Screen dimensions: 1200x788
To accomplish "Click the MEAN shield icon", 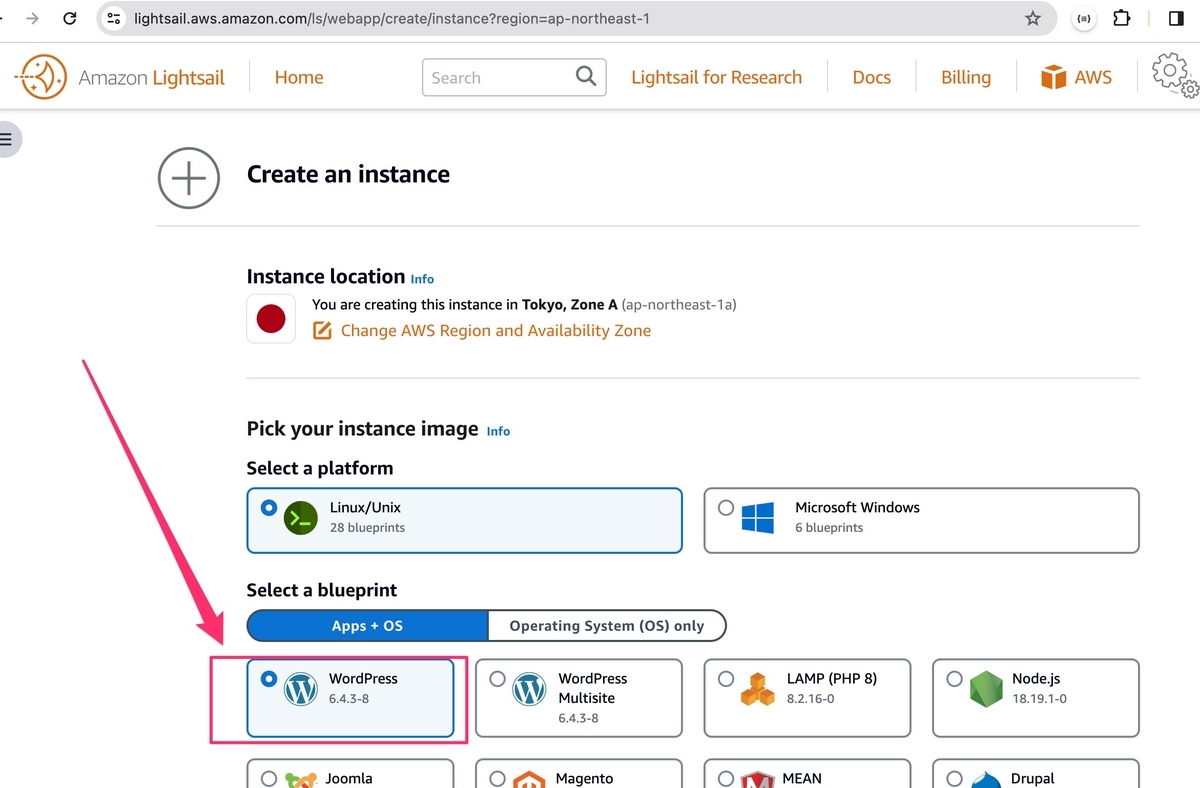I will (x=758, y=780).
